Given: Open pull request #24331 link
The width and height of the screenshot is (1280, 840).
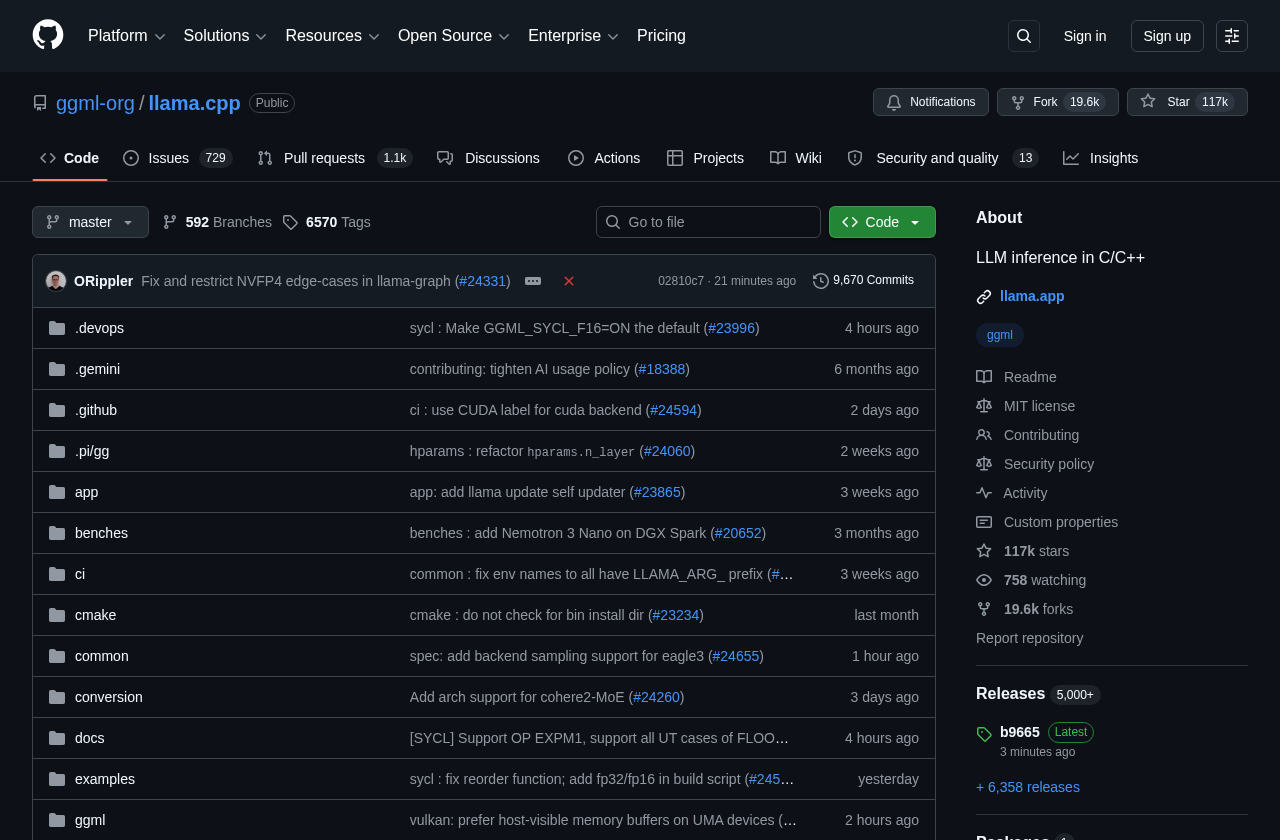Looking at the screenshot, I should coord(483,281).
